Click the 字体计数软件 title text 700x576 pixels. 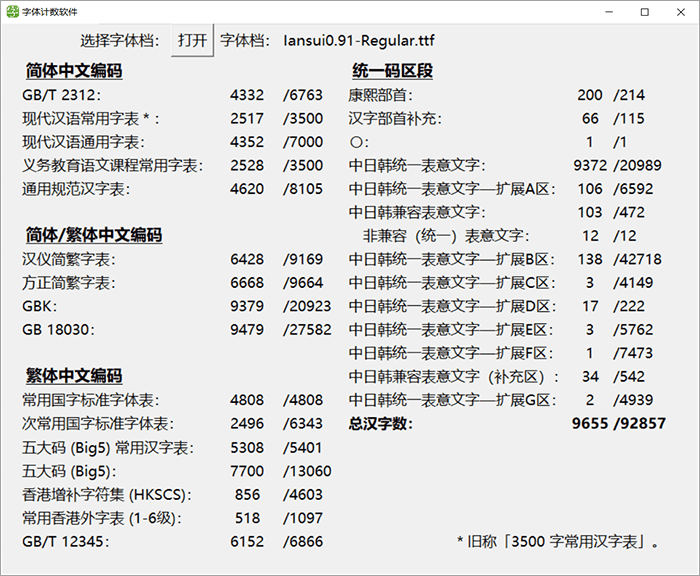tap(50, 12)
